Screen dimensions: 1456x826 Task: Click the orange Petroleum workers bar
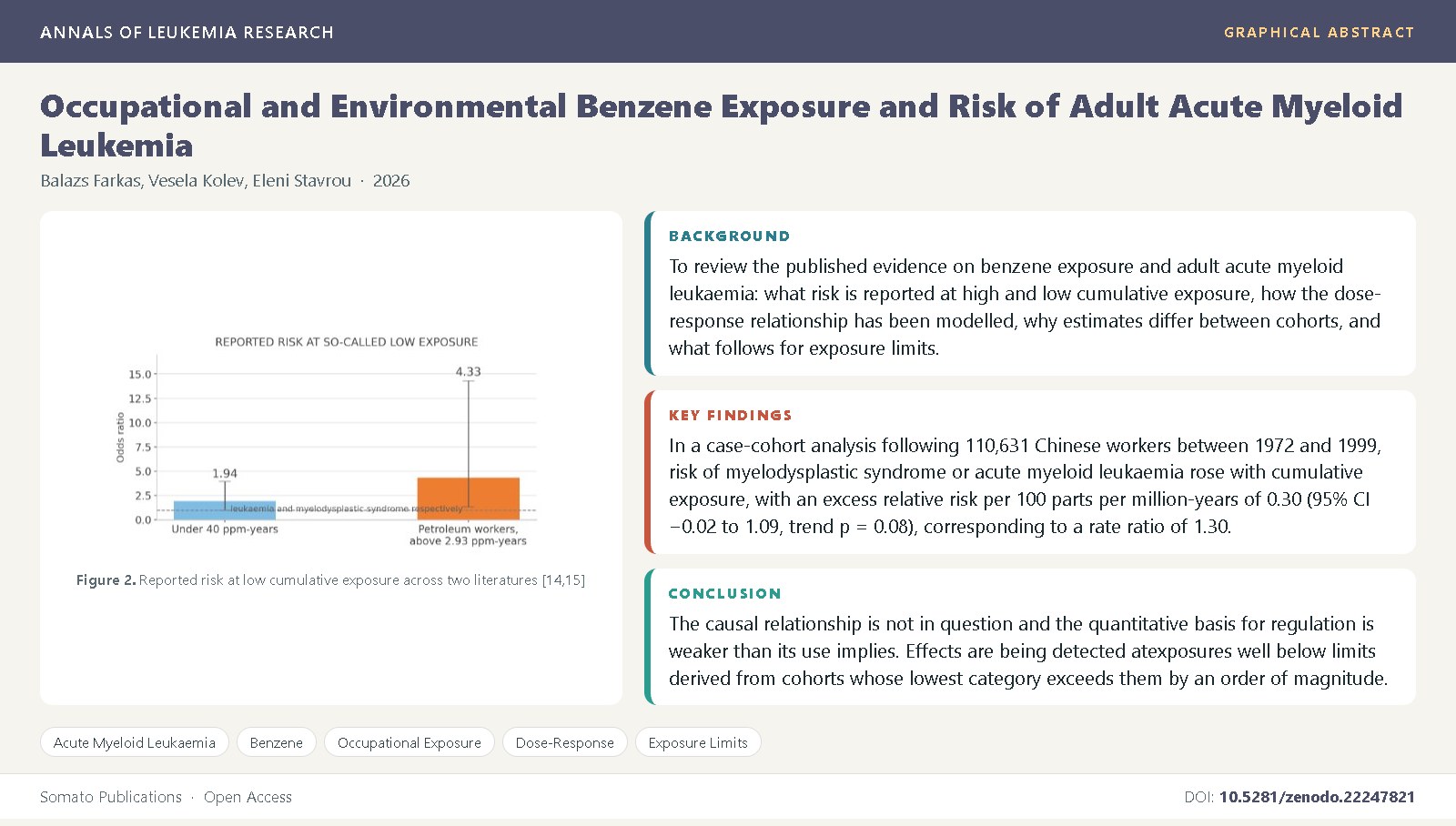[469, 499]
